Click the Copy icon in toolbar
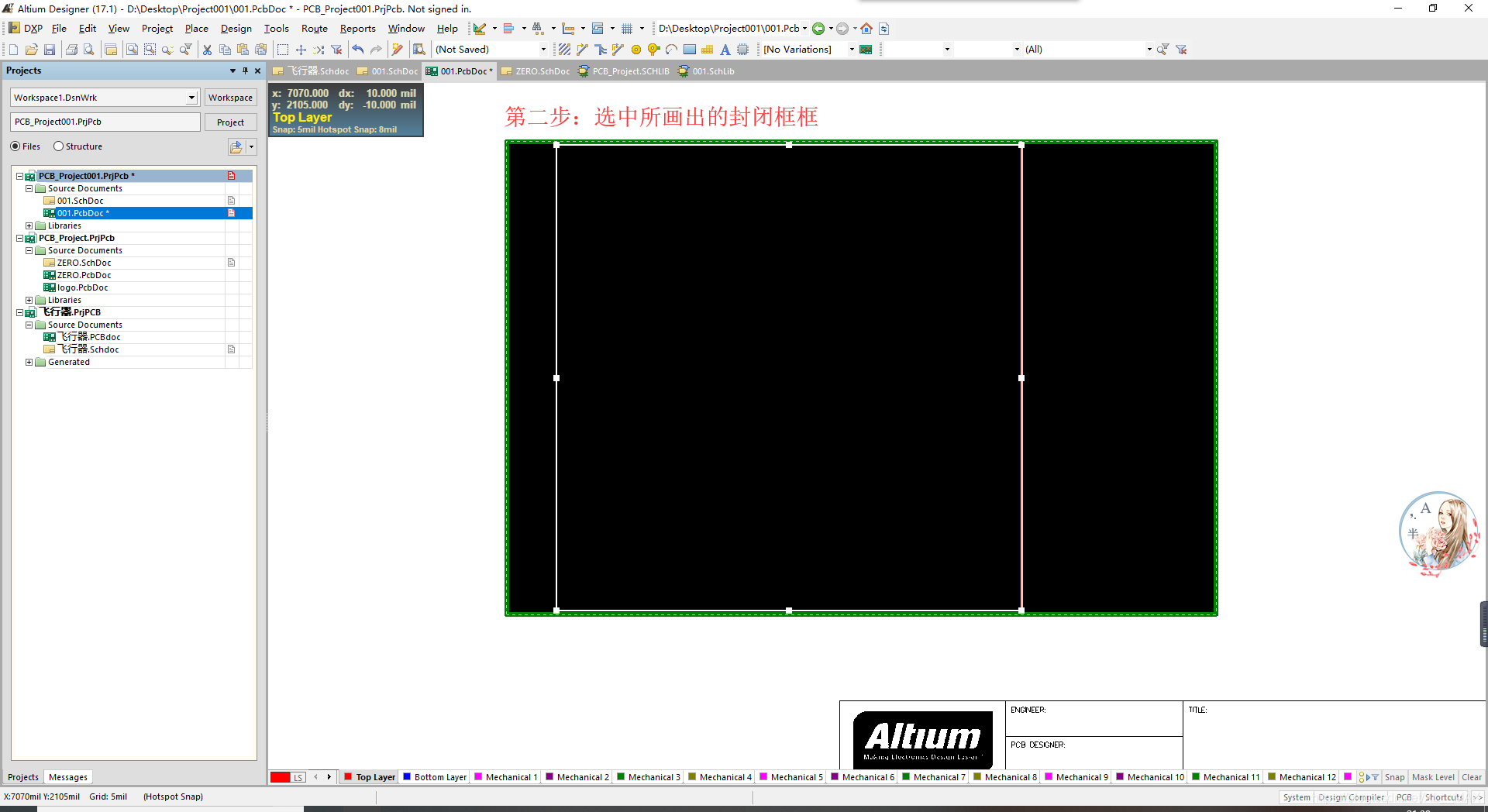 225,50
